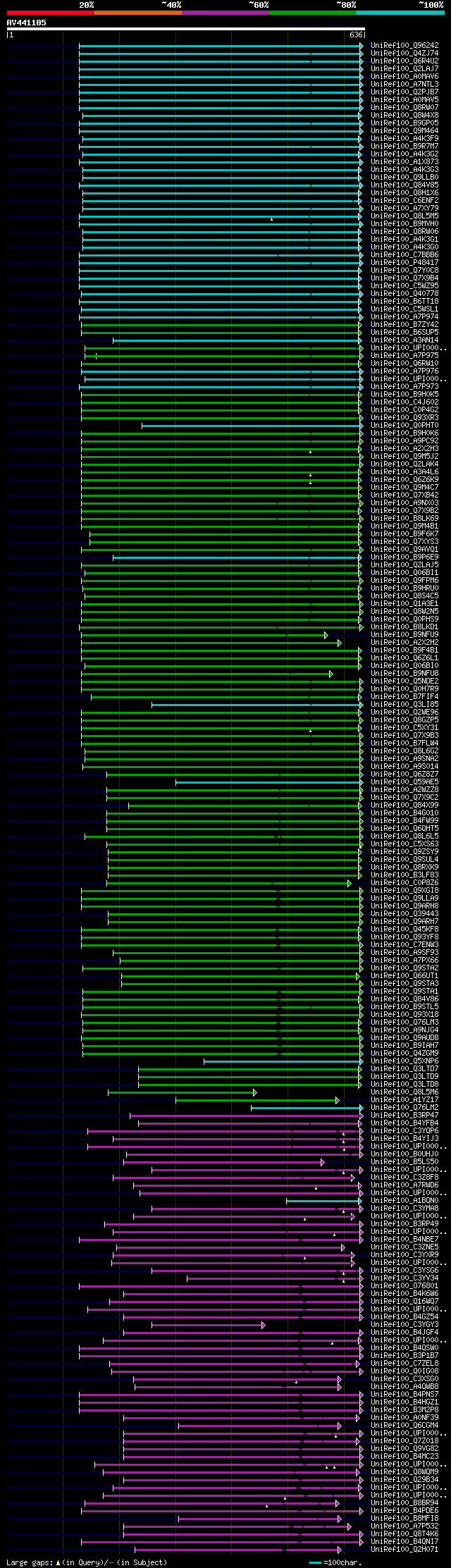
Task: Click the red 20% identity legend bar
Action: click(x=51, y=12)
